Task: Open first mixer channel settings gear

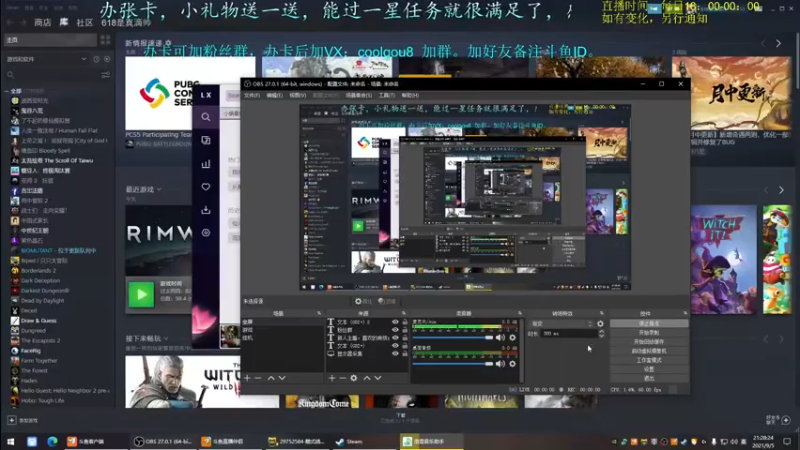Action: point(512,337)
